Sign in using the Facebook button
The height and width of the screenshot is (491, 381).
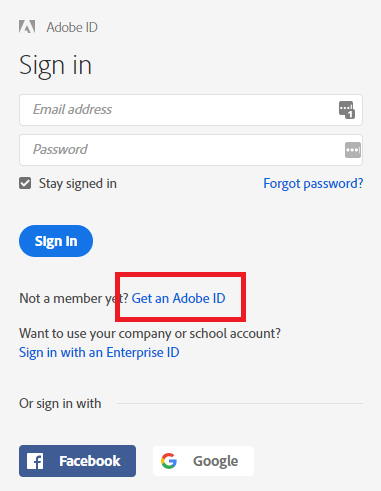[77, 461]
